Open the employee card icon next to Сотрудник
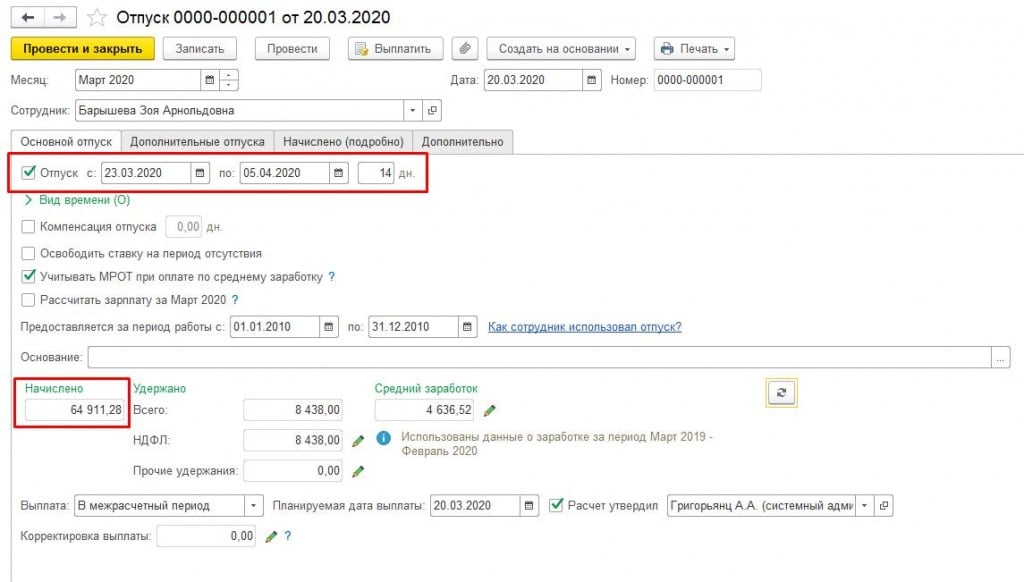This screenshot has width=1024, height=582. coord(432,110)
